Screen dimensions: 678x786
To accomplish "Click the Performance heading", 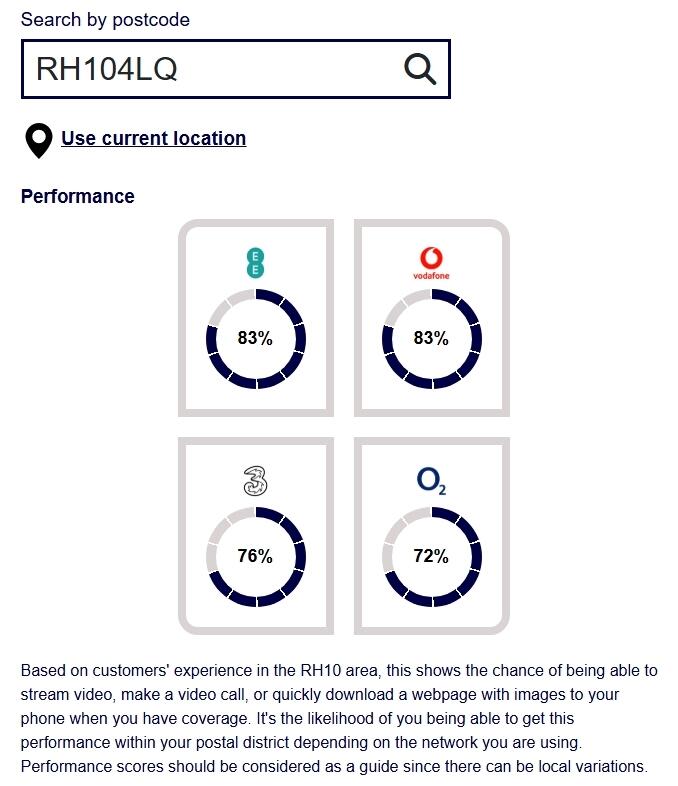I will pos(78,196).
